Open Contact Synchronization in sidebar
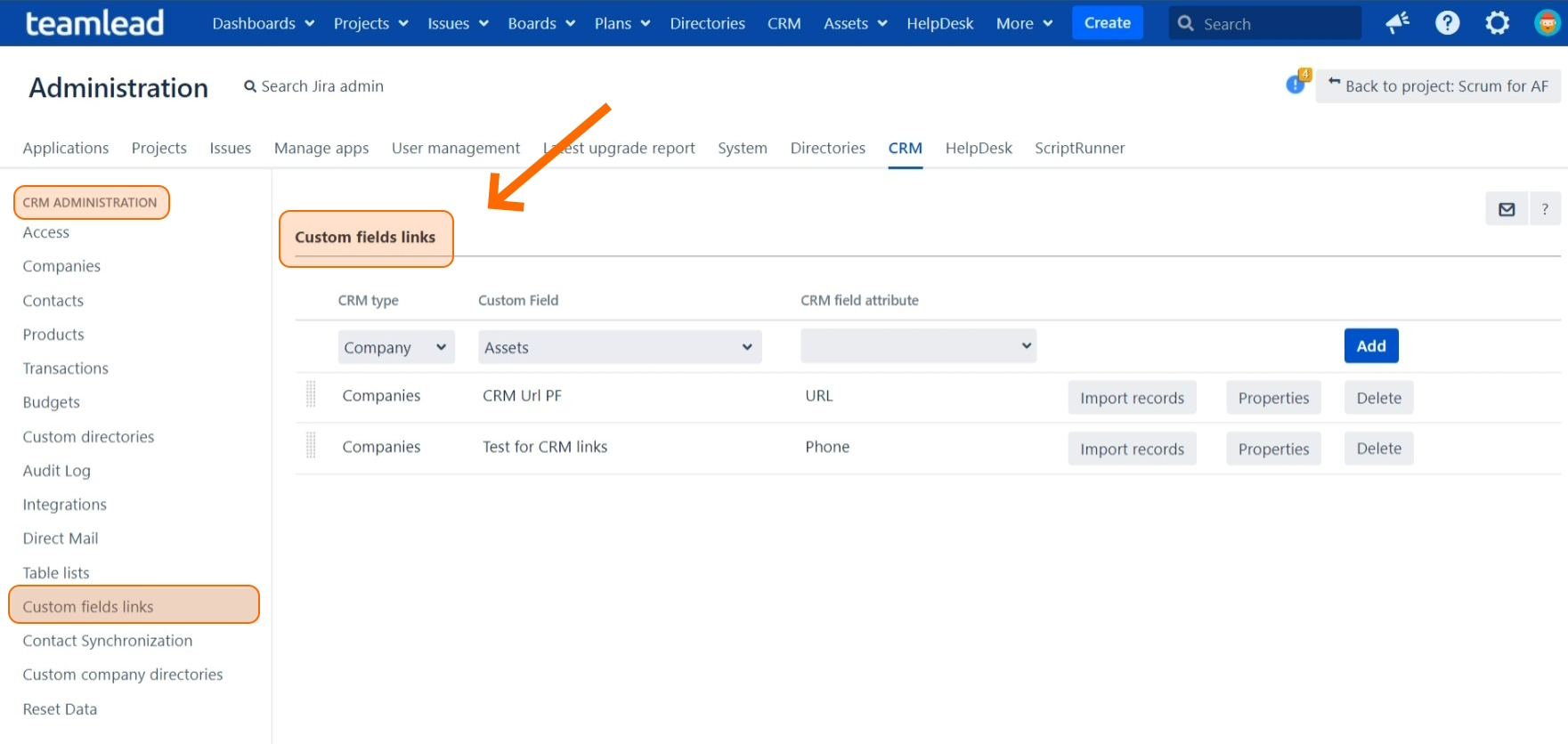 (x=108, y=641)
